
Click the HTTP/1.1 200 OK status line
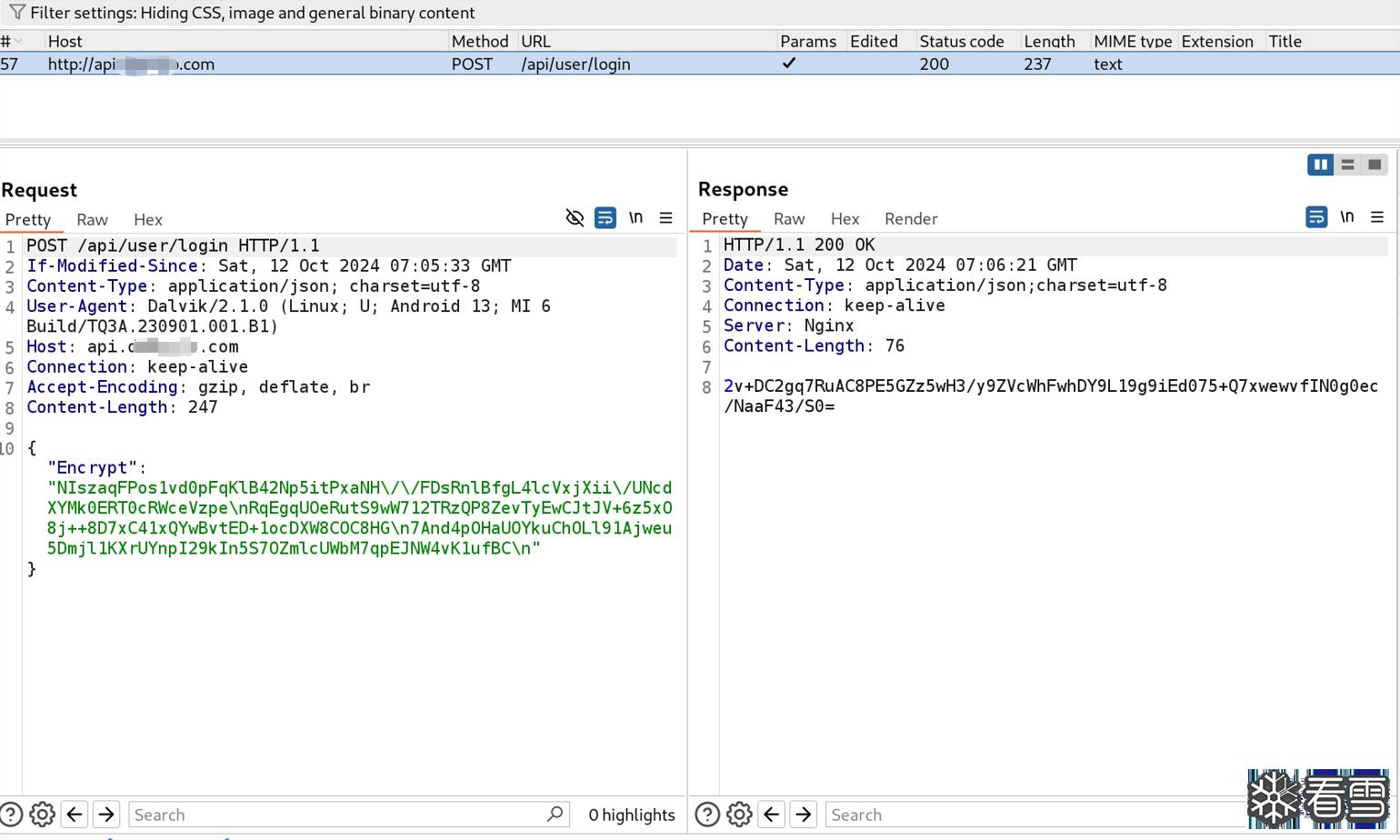coord(799,245)
